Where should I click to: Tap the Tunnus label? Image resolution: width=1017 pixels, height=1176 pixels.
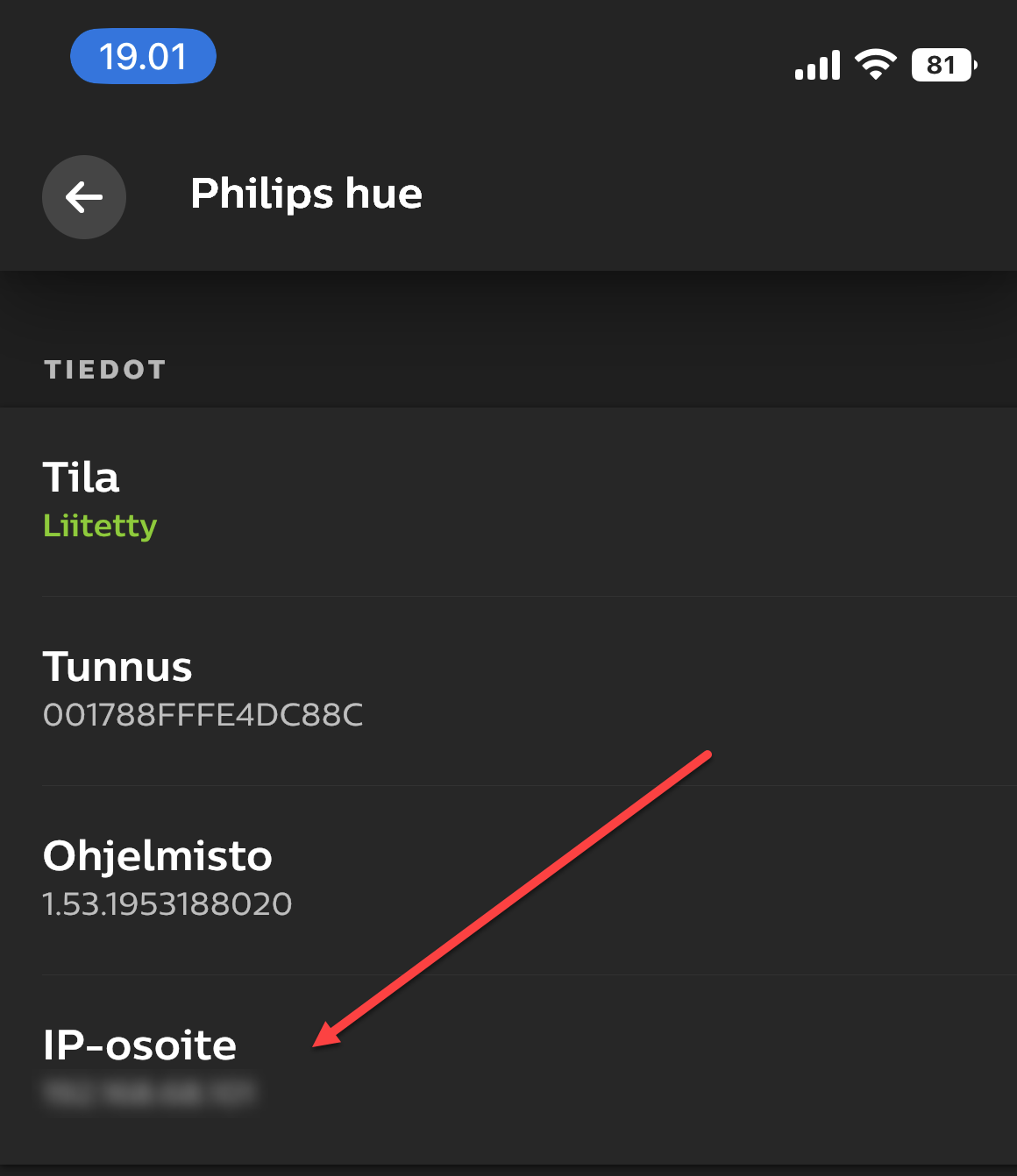coord(117,667)
